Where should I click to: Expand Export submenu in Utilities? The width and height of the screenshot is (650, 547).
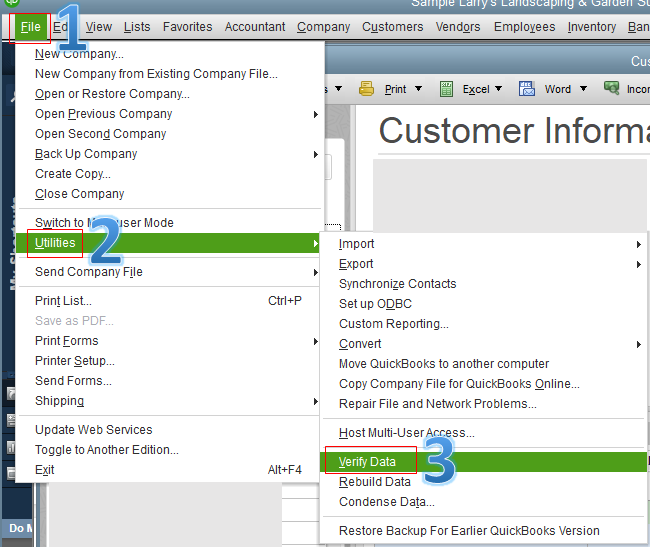tap(484, 264)
